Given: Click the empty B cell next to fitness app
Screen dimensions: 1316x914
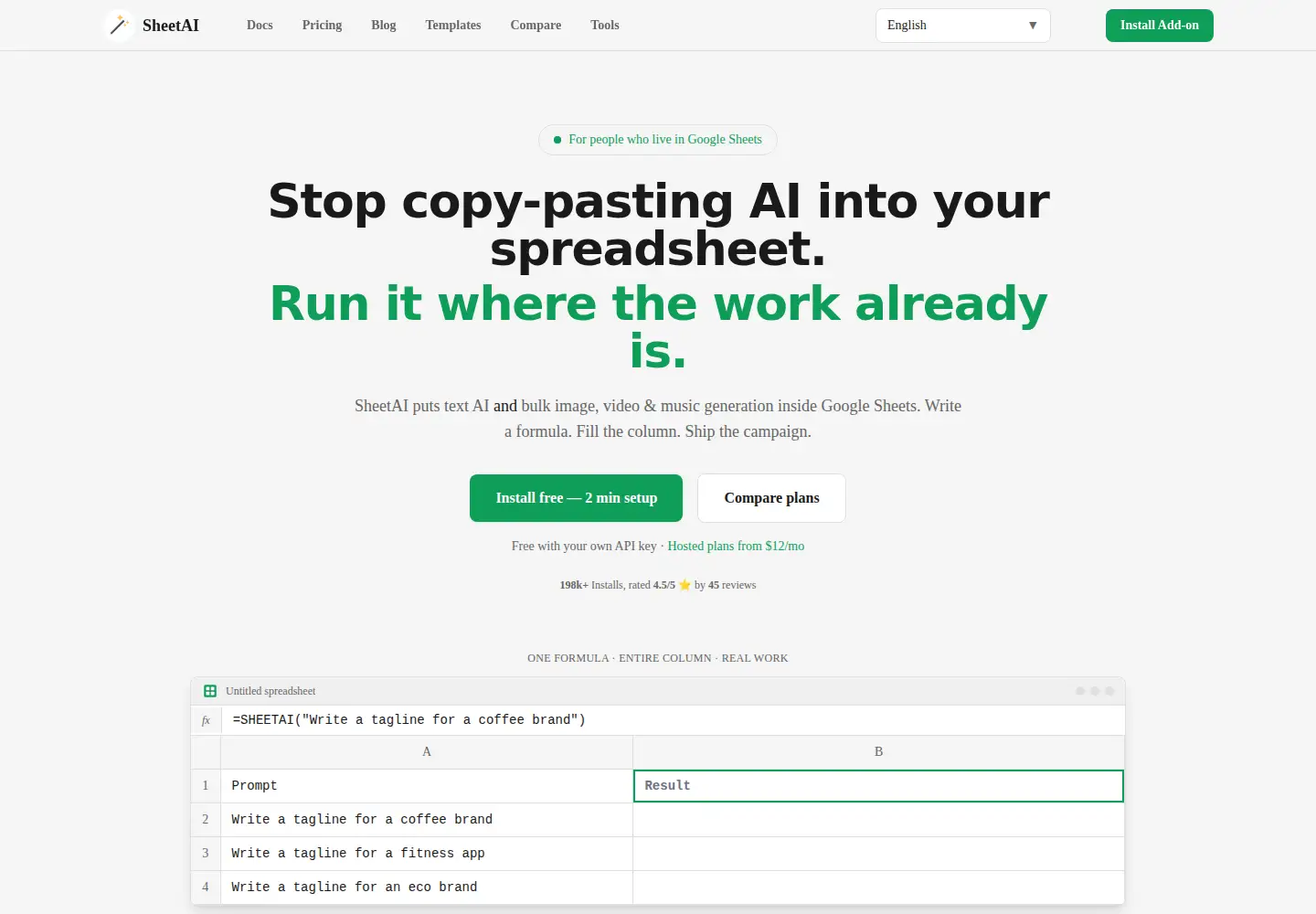Looking at the screenshot, I should pos(878,854).
